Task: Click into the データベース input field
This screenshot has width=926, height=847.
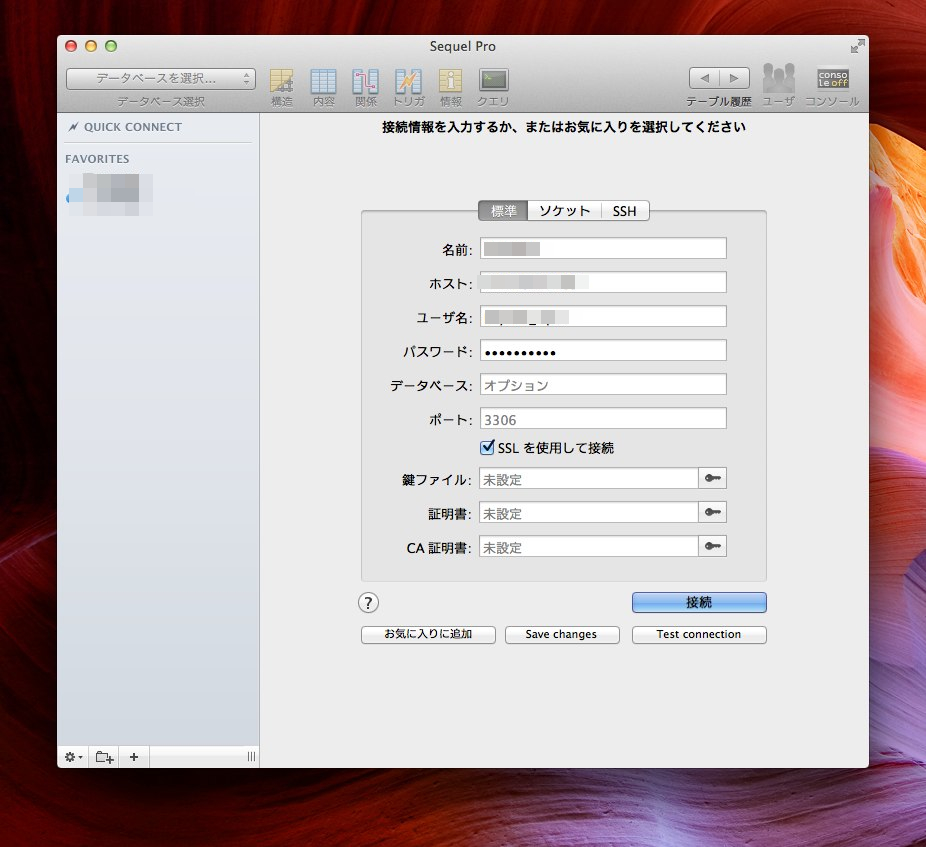Action: [x=602, y=385]
